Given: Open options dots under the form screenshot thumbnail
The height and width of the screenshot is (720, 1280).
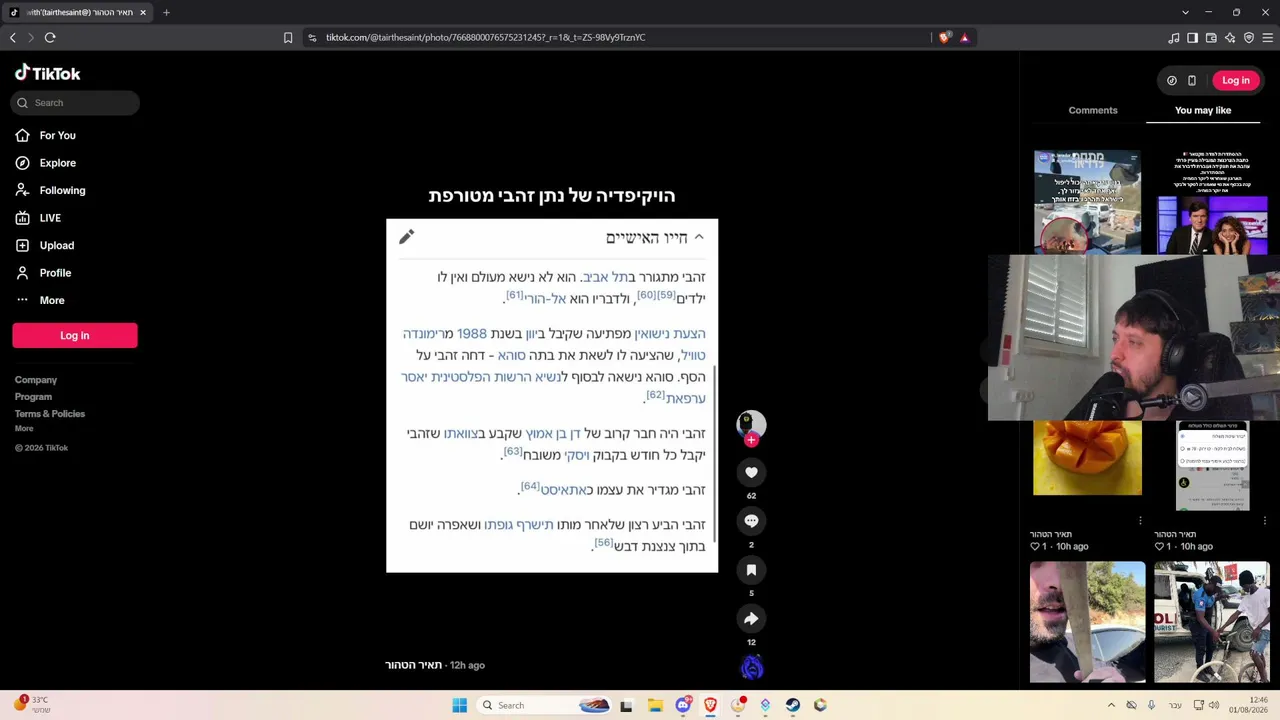Looking at the screenshot, I should [1264, 520].
